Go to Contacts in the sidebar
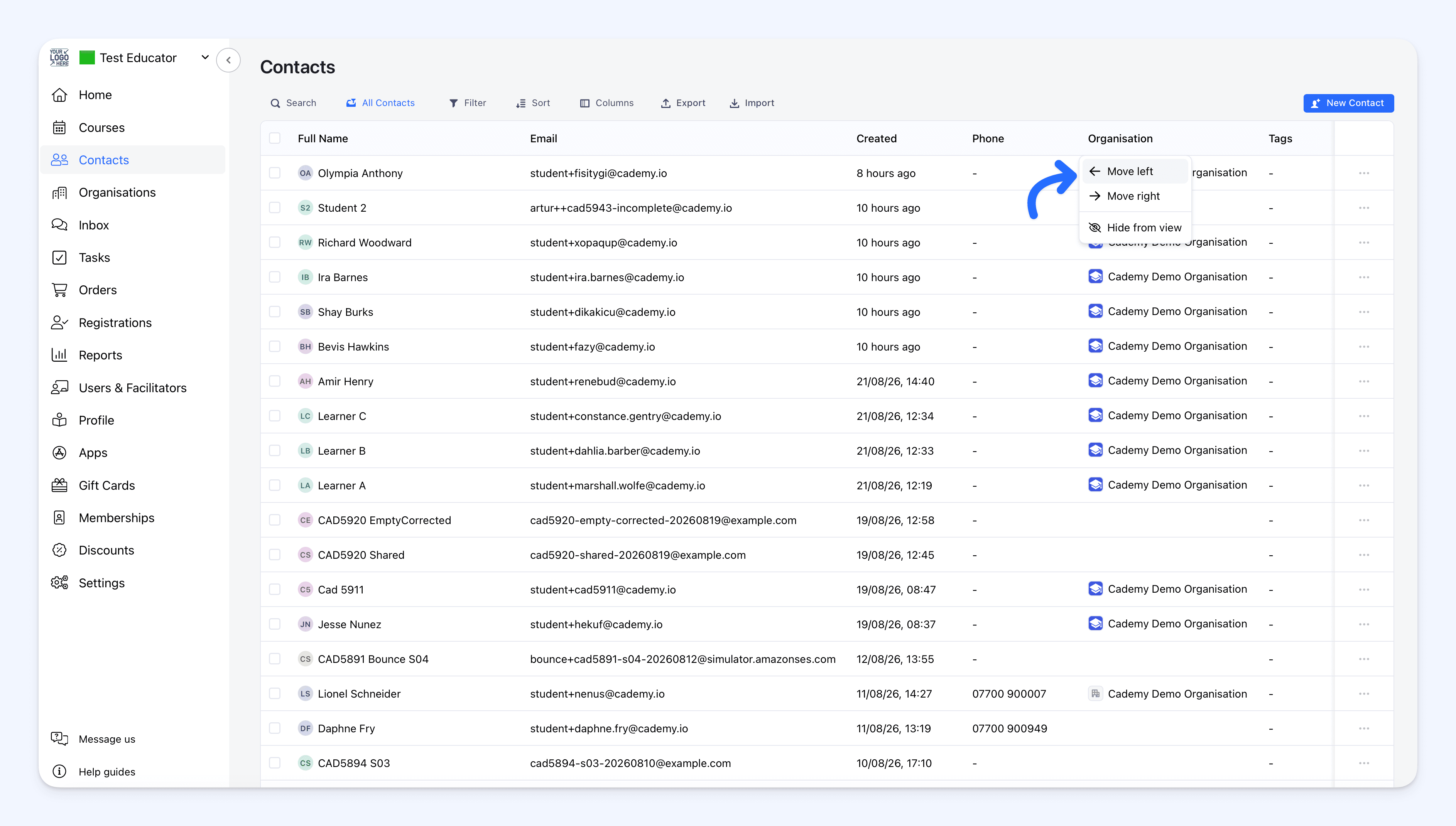Viewport: 1456px width, 826px height. [x=133, y=160]
